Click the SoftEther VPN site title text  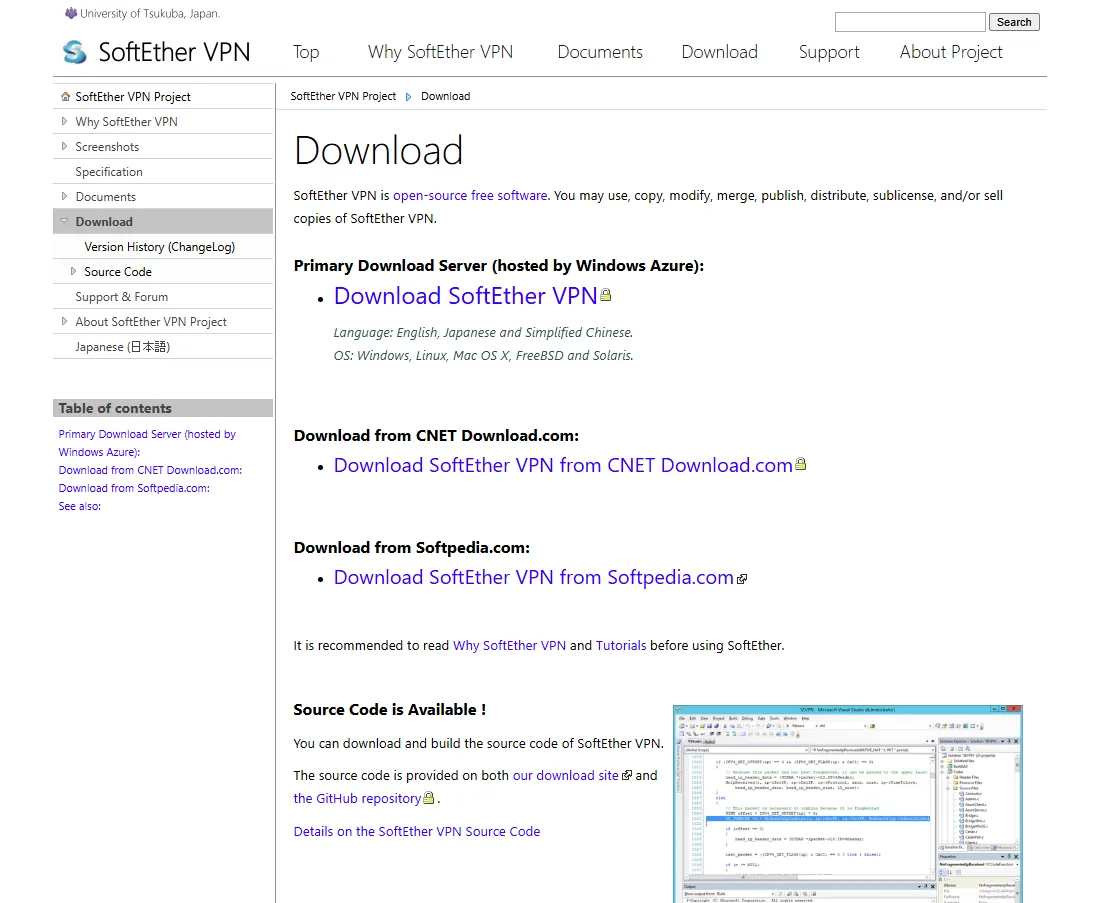(x=174, y=52)
